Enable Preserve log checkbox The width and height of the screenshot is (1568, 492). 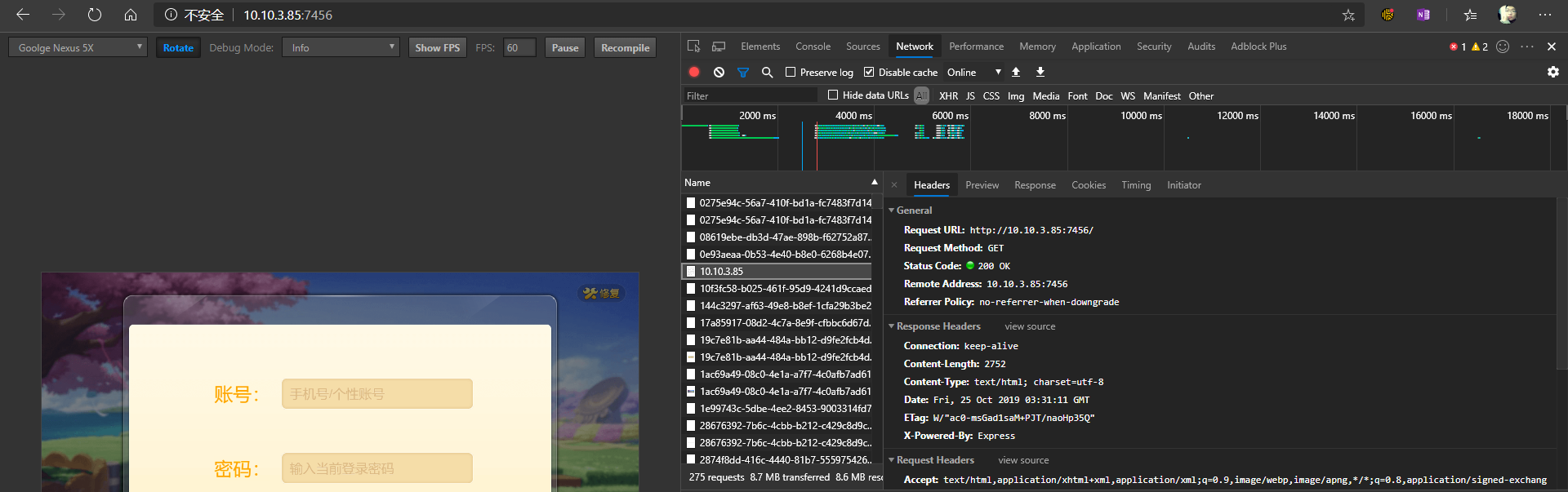[x=791, y=72]
